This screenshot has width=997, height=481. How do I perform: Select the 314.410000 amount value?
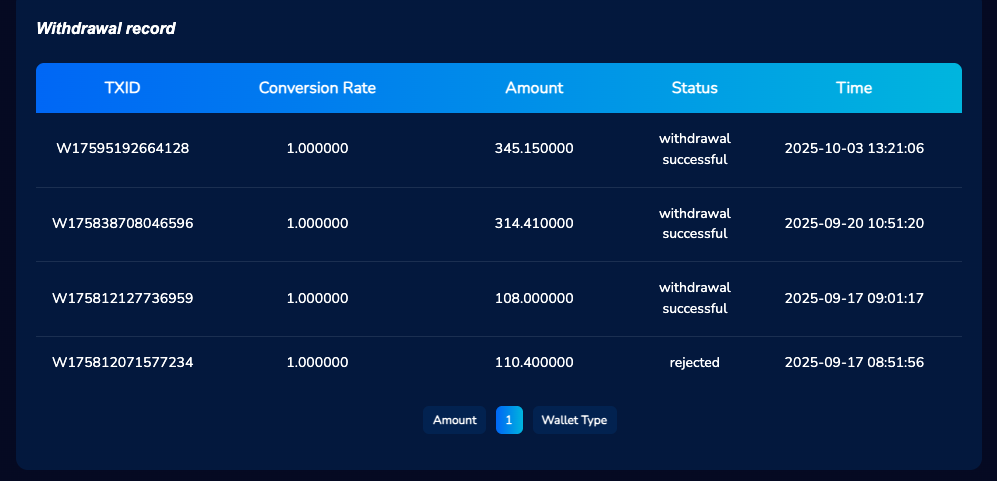click(x=534, y=223)
